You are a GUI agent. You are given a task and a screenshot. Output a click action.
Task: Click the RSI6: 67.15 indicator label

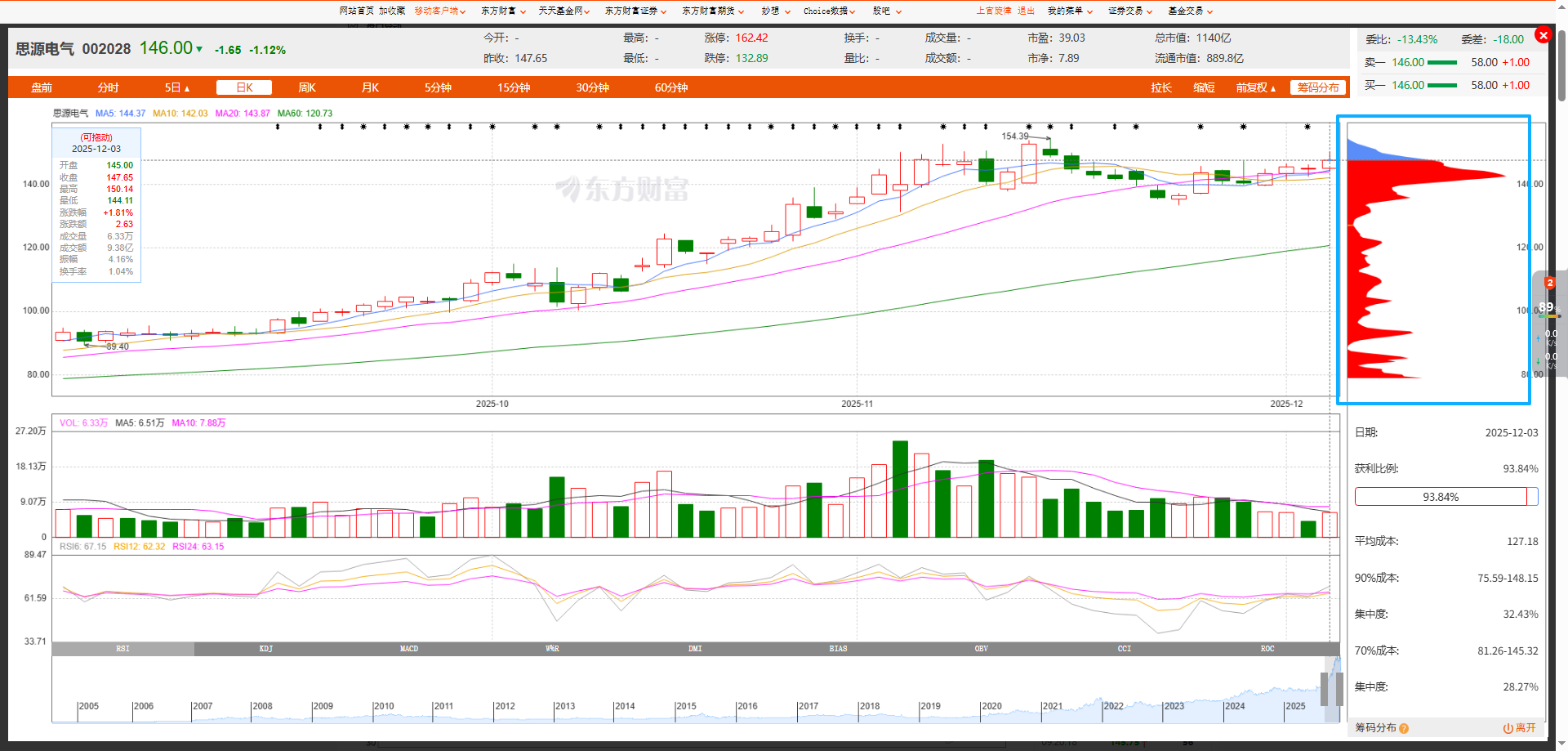(82, 547)
